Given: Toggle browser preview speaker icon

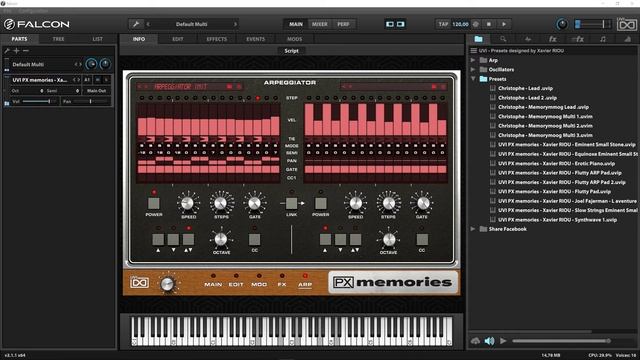Looking at the screenshot, I should point(489,341).
